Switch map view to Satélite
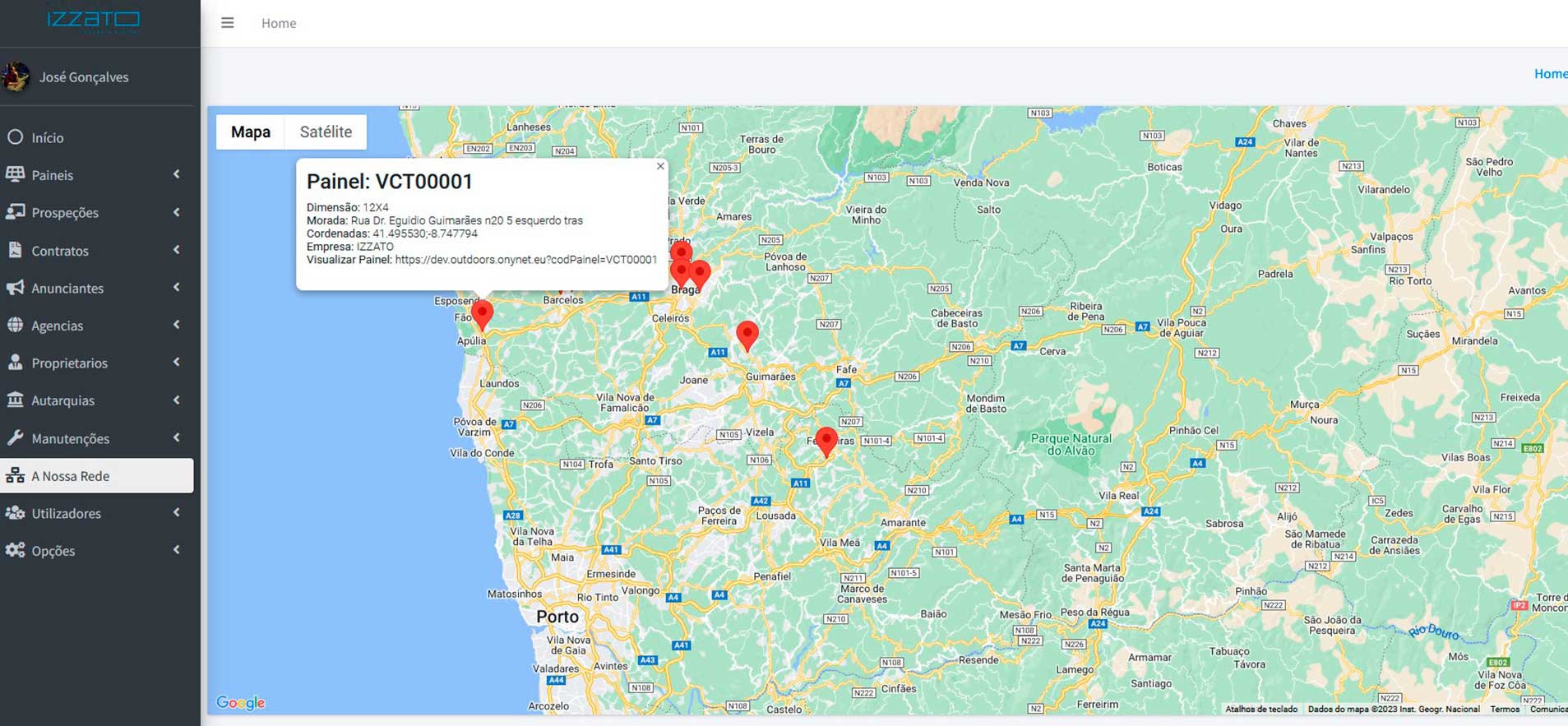The width and height of the screenshot is (1568, 726). coord(326,132)
